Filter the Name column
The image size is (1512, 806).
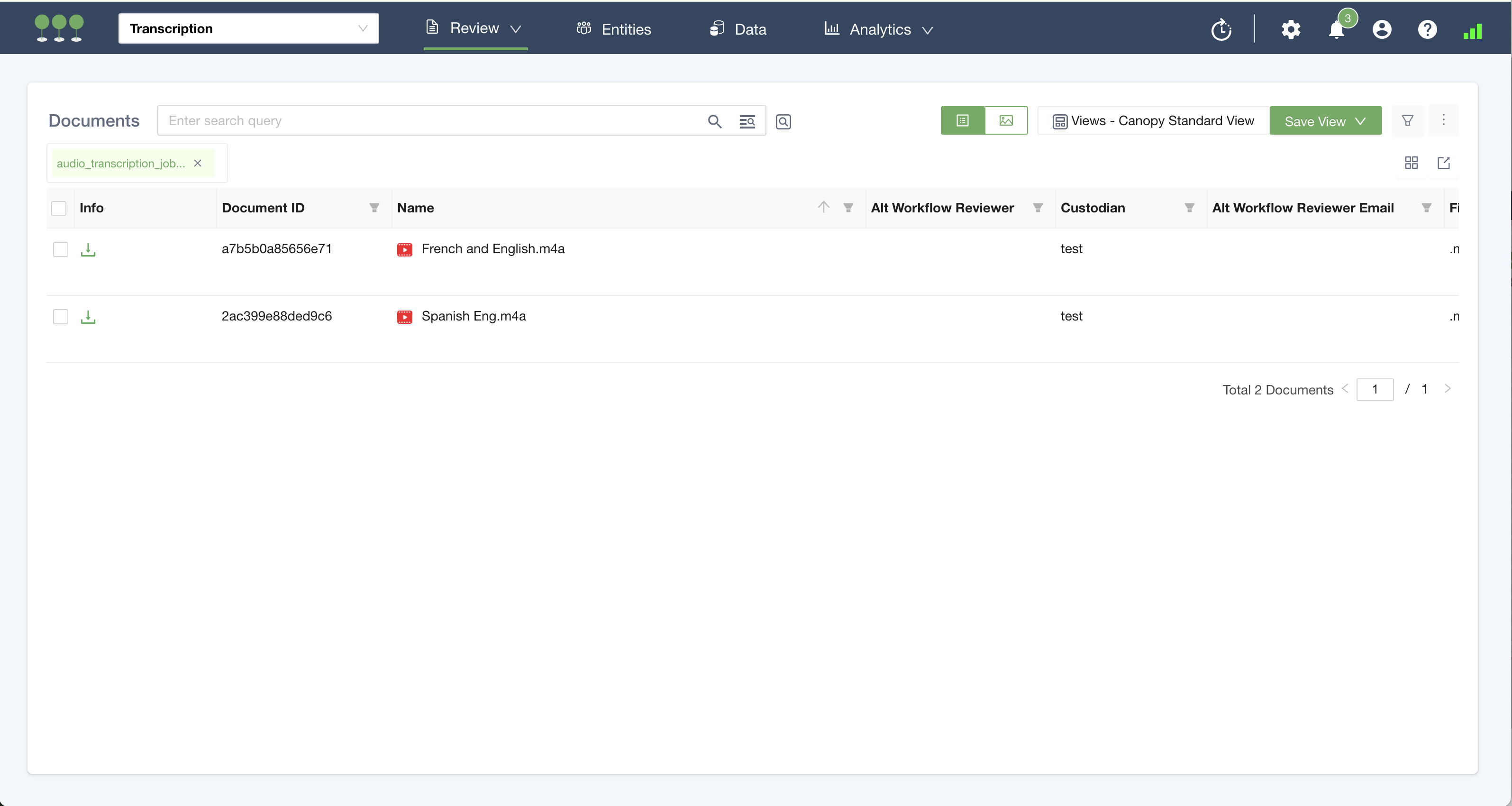point(848,208)
